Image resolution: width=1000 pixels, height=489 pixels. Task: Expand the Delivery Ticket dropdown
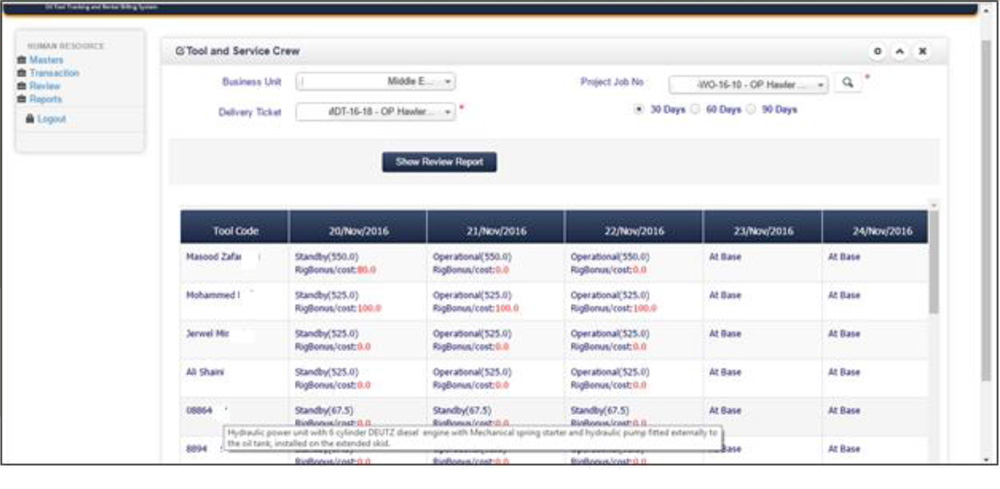click(376, 112)
